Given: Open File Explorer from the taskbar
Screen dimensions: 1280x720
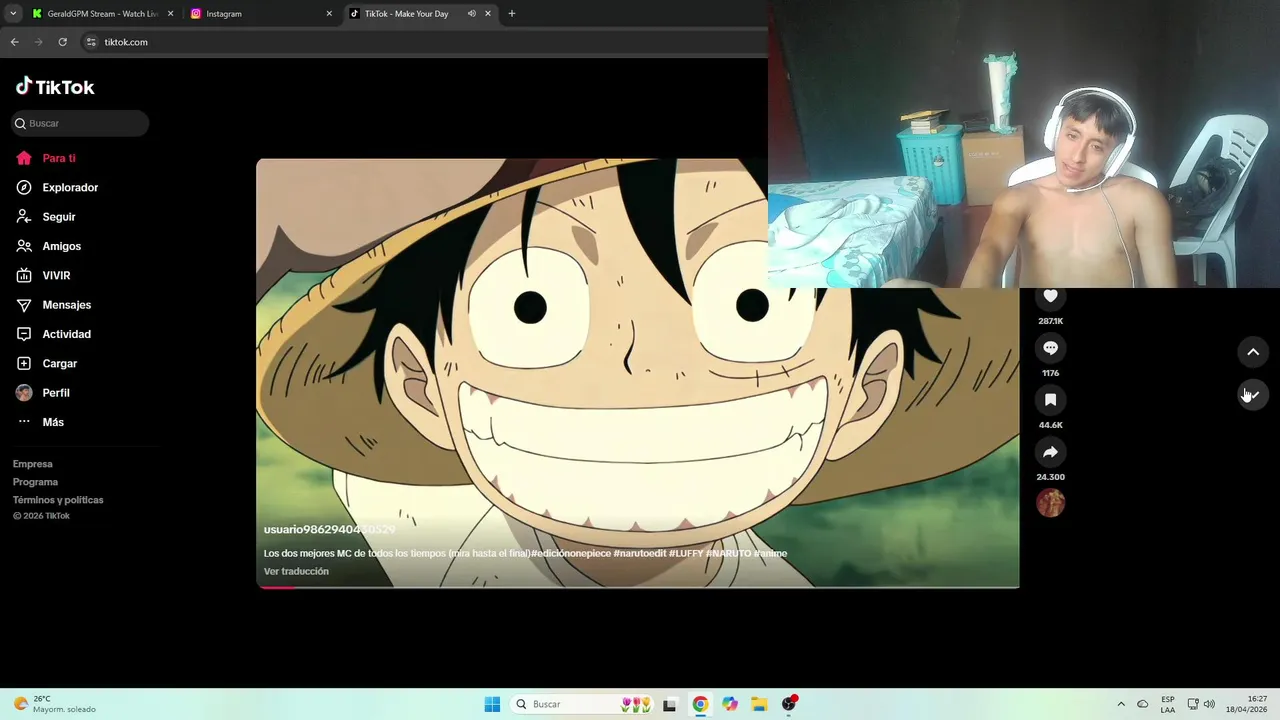Looking at the screenshot, I should pos(759,704).
